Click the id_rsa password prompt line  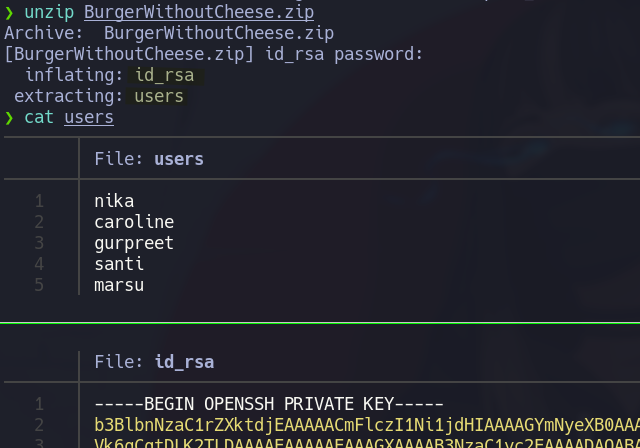213,54
